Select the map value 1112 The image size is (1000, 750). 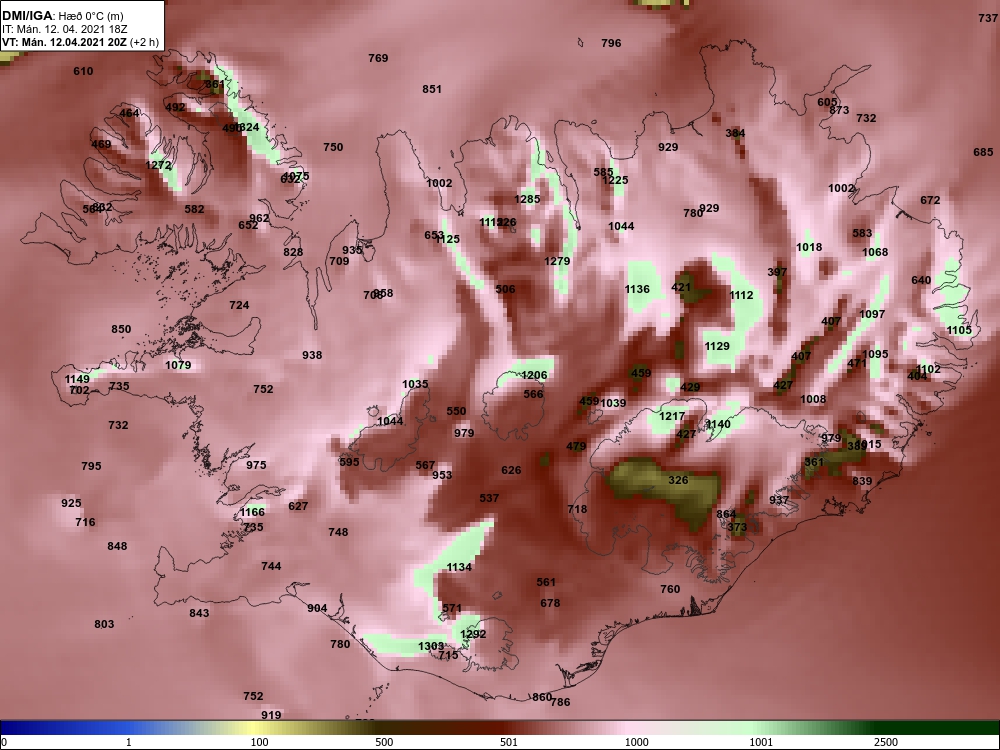tap(741, 295)
